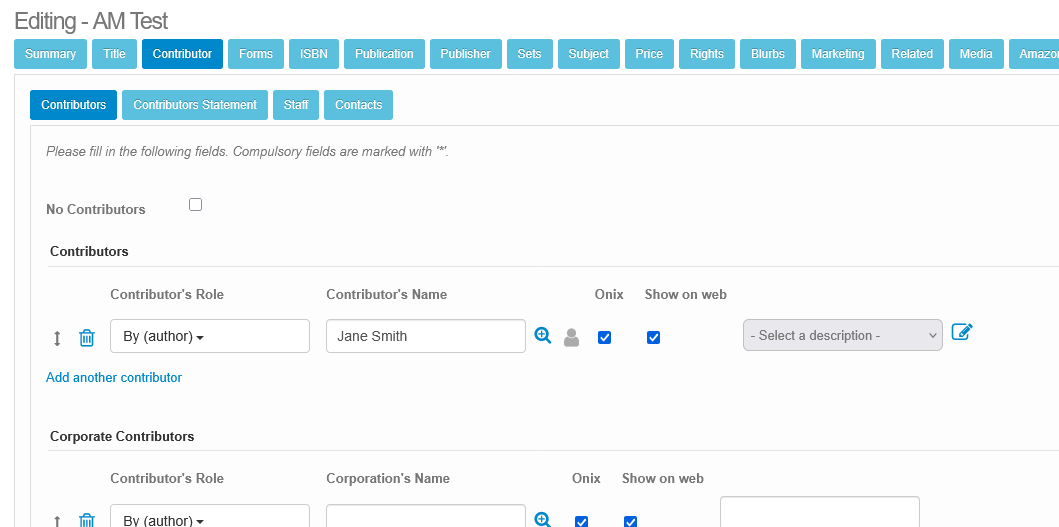Search for contributor using magnifier next to Jane Smith
This screenshot has width=1059, height=527.
pos(543,335)
